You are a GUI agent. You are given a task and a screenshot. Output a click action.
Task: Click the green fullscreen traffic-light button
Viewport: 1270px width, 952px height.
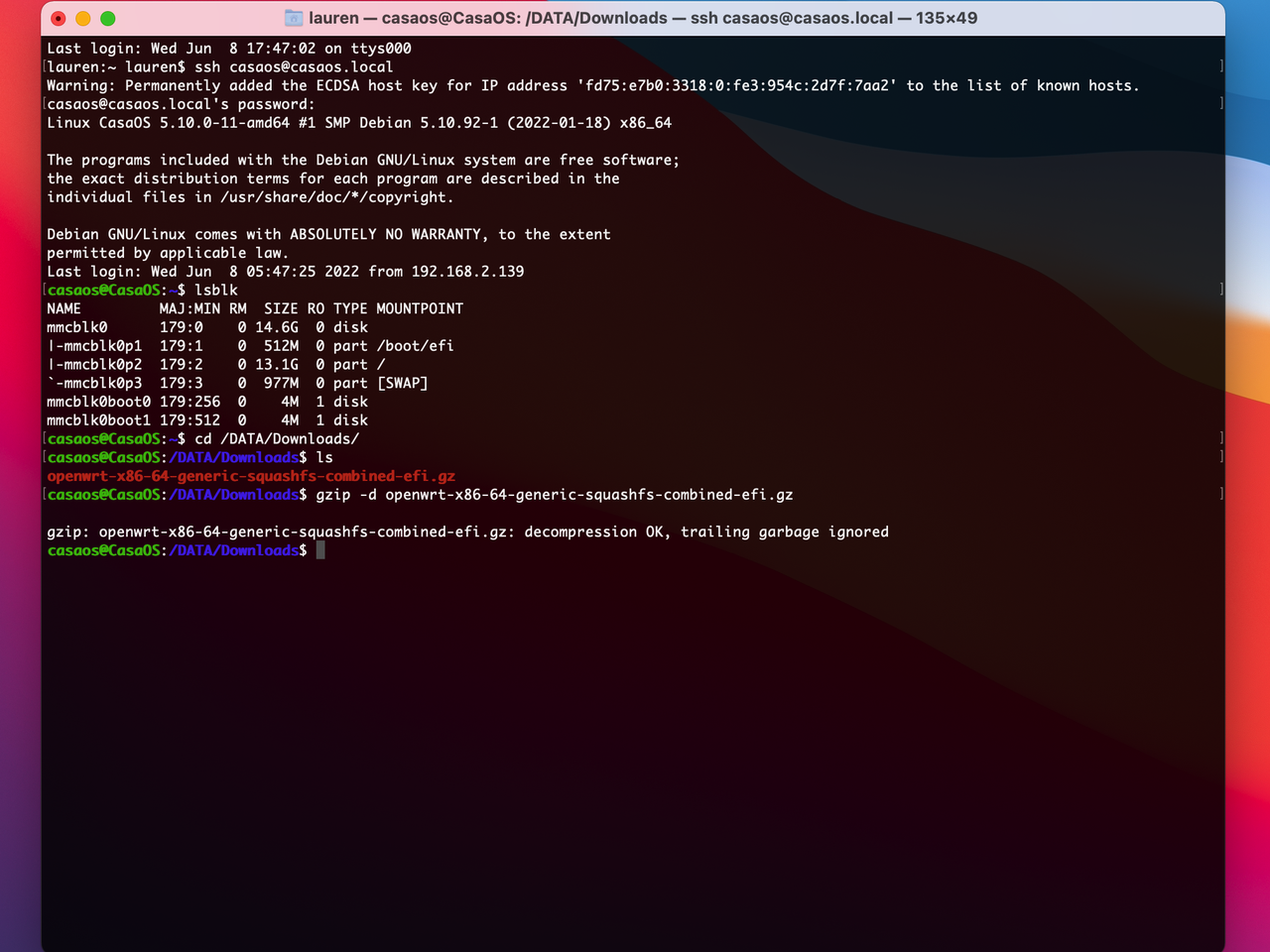(x=107, y=18)
